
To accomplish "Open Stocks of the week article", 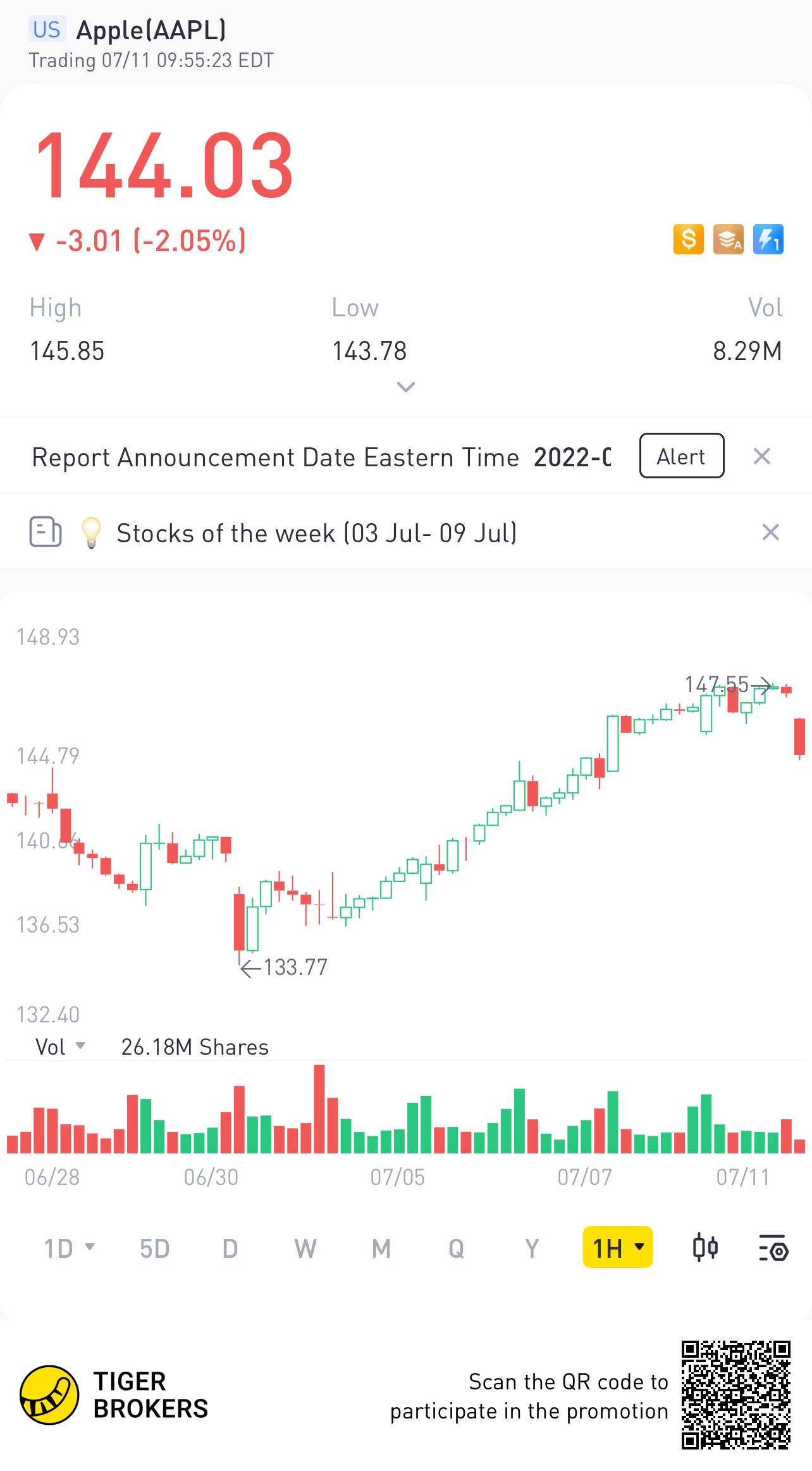I will pyautogui.click(x=316, y=533).
